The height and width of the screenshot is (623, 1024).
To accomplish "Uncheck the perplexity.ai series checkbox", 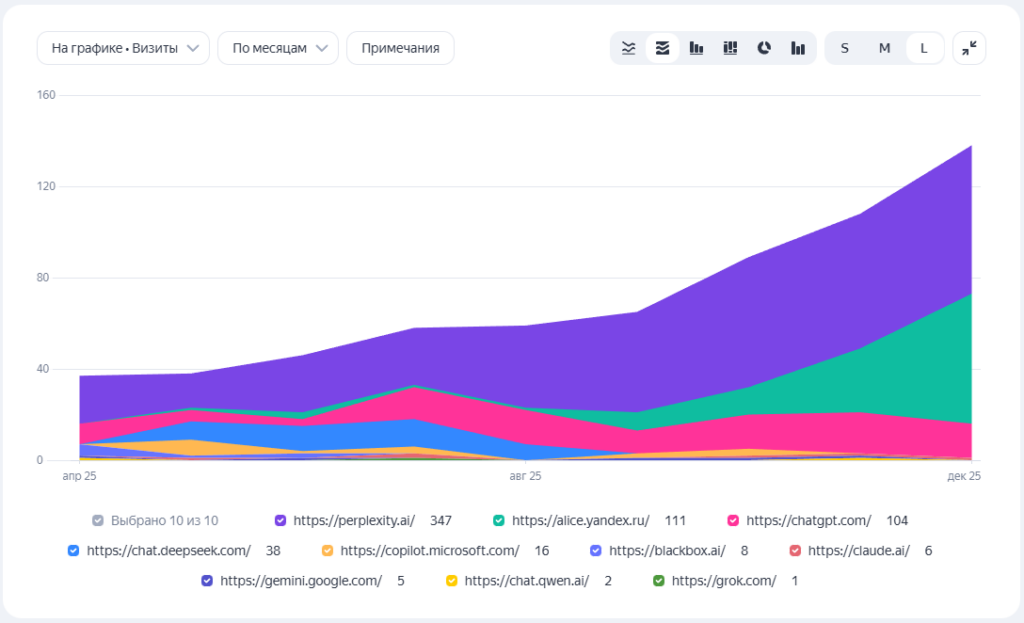I will tap(280, 520).
